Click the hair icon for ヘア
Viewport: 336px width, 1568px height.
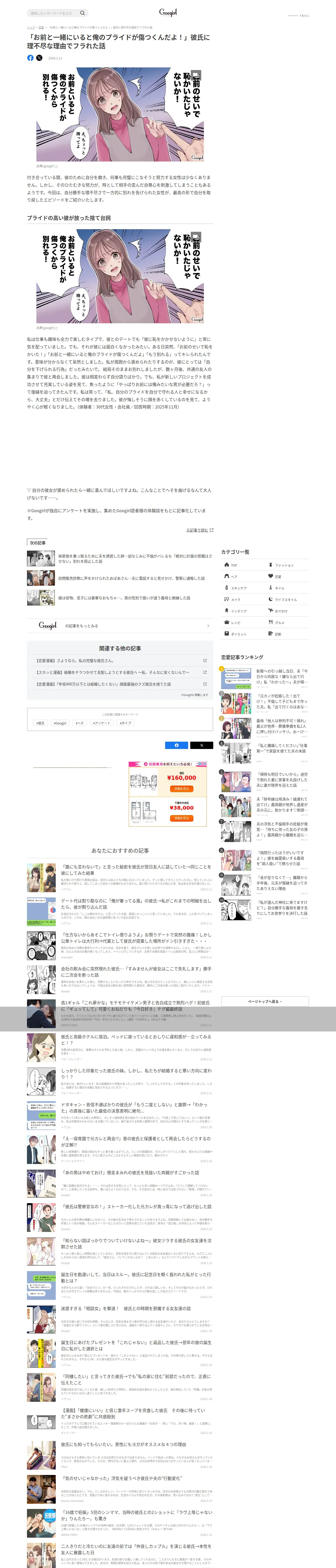pos(226,577)
